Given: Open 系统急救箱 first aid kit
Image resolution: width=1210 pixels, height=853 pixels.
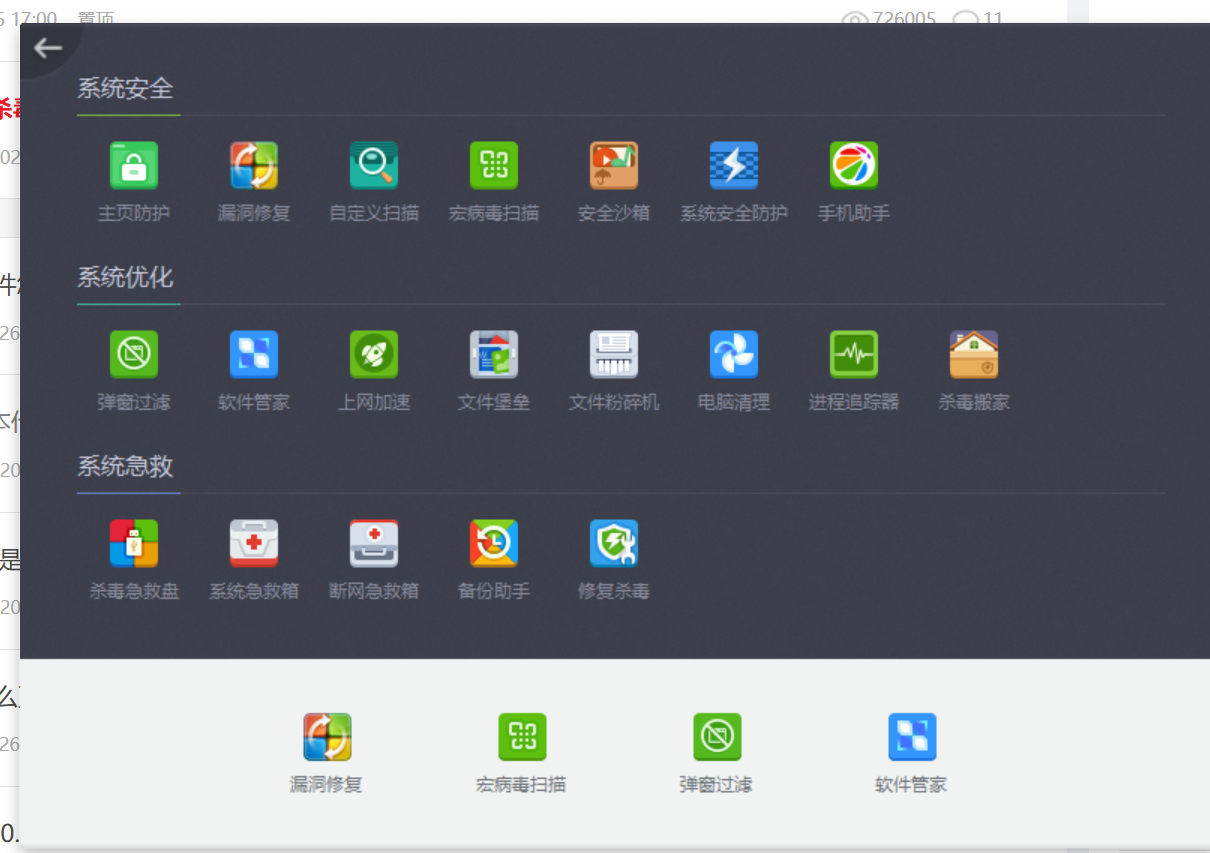Looking at the screenshot, I should click(x=254, y=544).
